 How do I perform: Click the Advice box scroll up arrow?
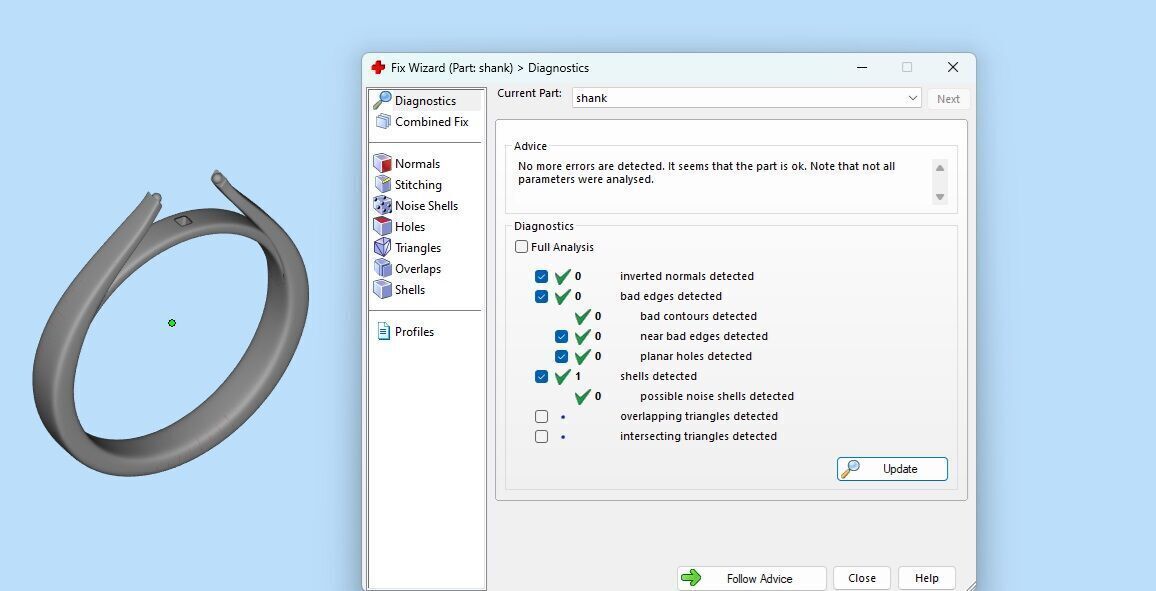tap(940, 168)
